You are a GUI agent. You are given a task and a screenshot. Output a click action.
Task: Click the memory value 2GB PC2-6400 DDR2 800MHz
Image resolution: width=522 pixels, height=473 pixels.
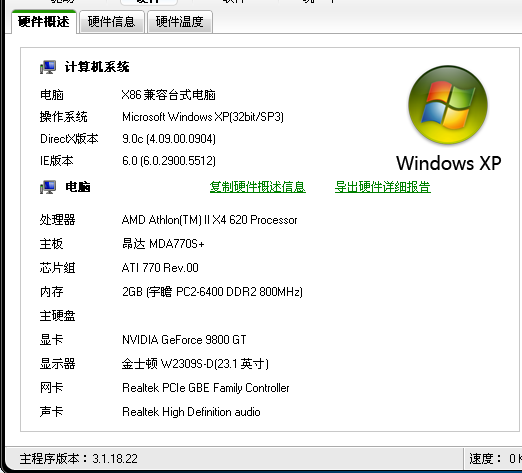212,292
